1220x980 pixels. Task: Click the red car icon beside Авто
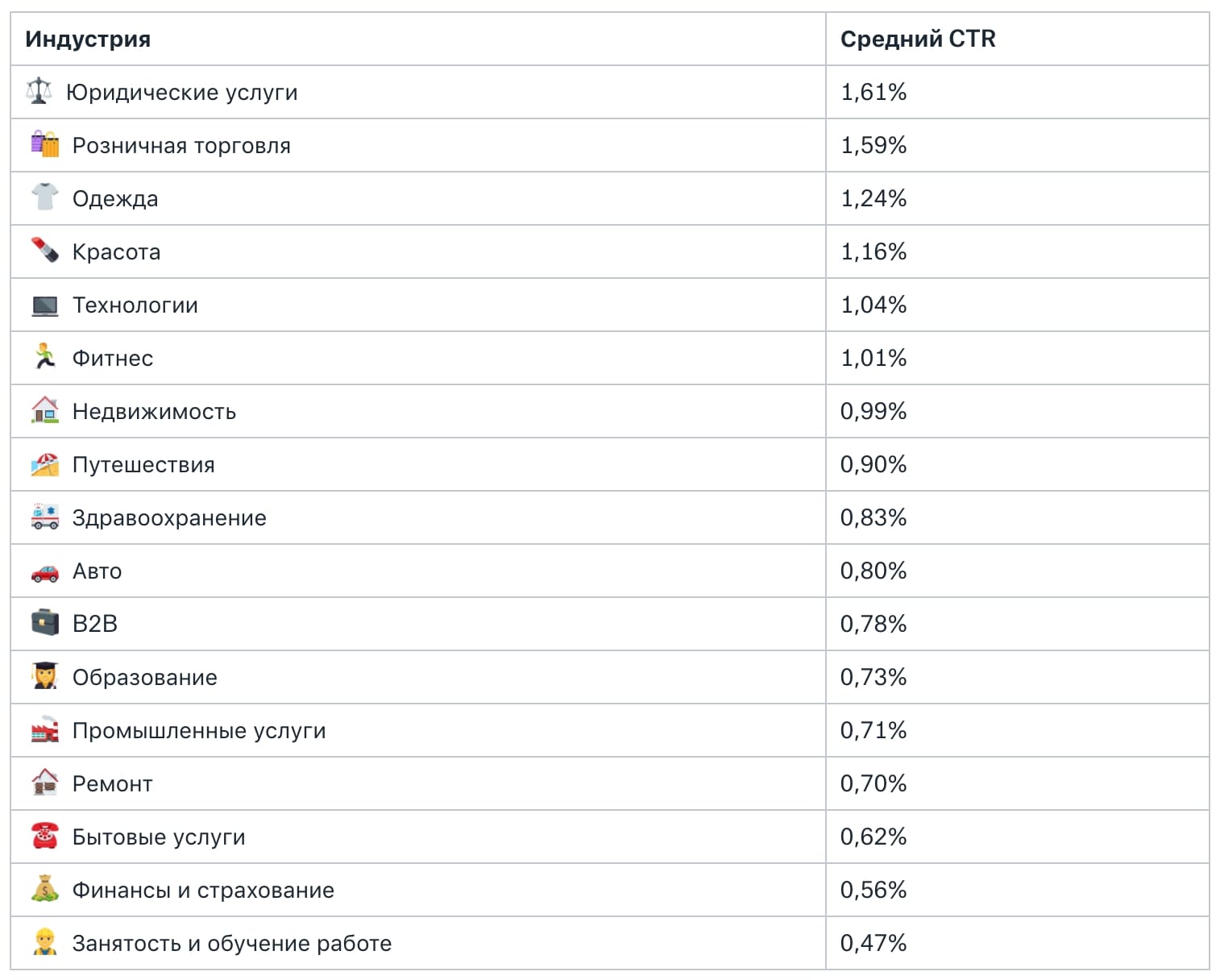coord(45,571)
